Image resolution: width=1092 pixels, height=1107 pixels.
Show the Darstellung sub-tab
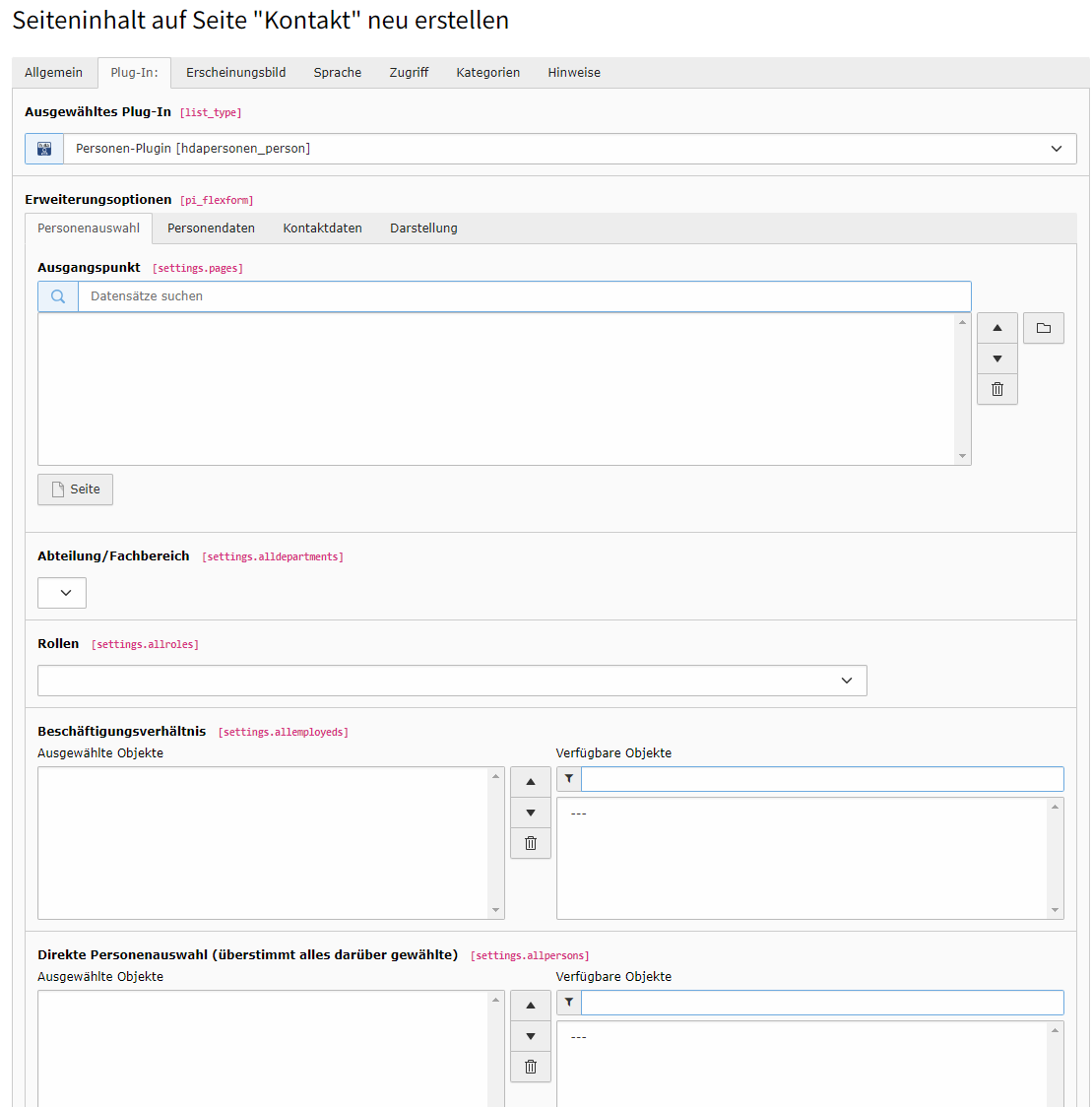[423, 228]
